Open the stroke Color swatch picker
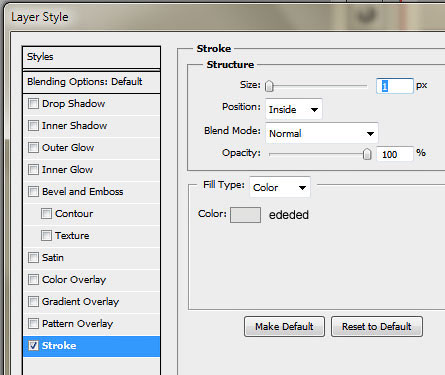 tap(245, 215)
